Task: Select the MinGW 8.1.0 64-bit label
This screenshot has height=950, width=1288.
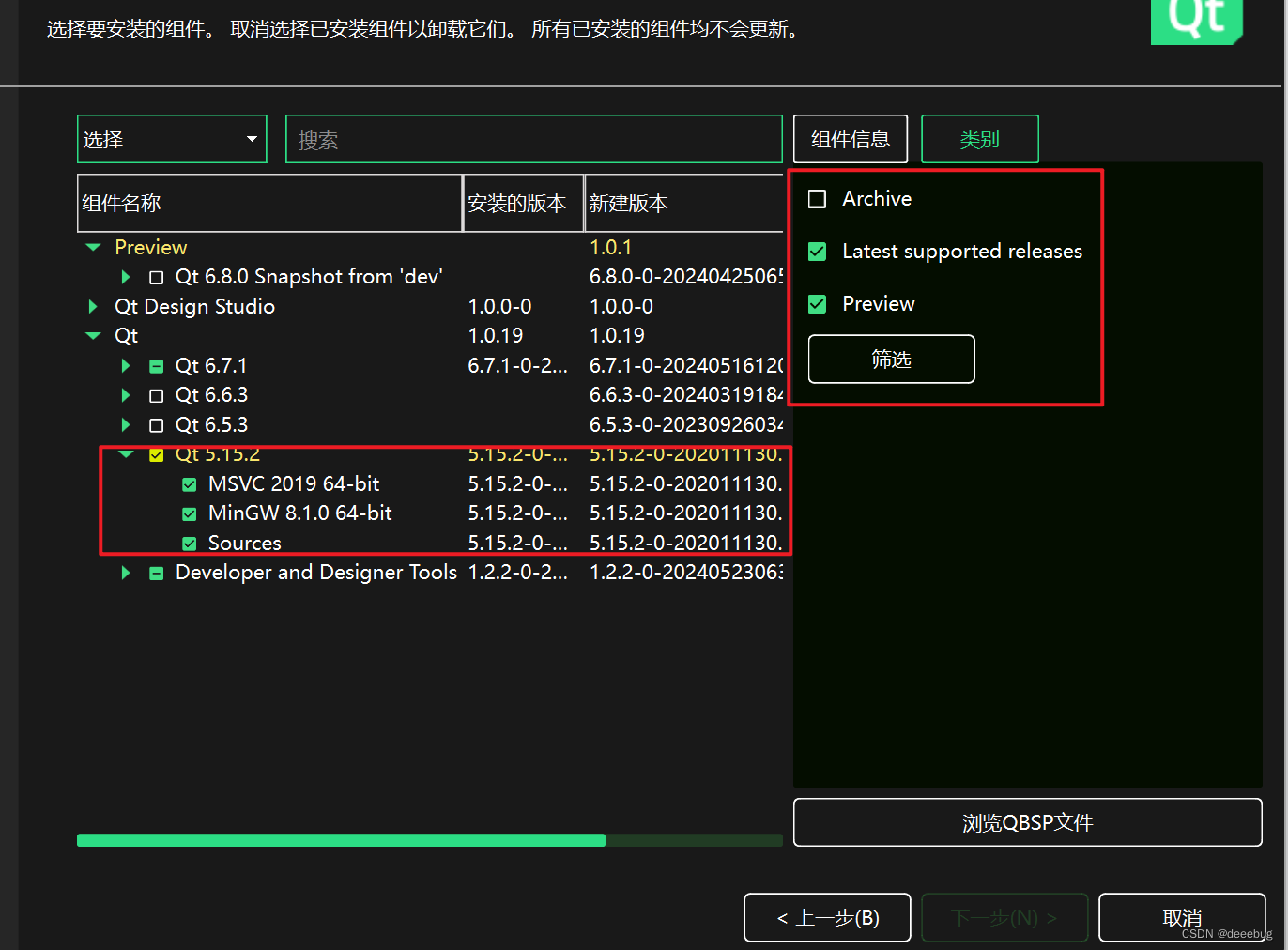Action: 300,513
